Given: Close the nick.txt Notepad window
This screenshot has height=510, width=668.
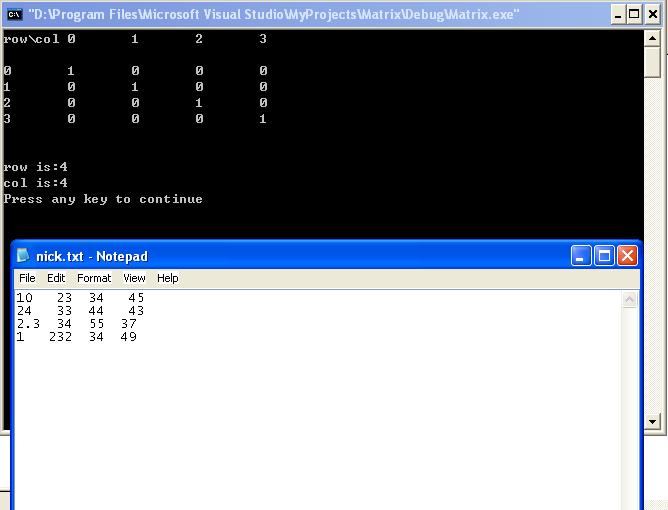Looking at the screenshot, I should pos(627,256).
